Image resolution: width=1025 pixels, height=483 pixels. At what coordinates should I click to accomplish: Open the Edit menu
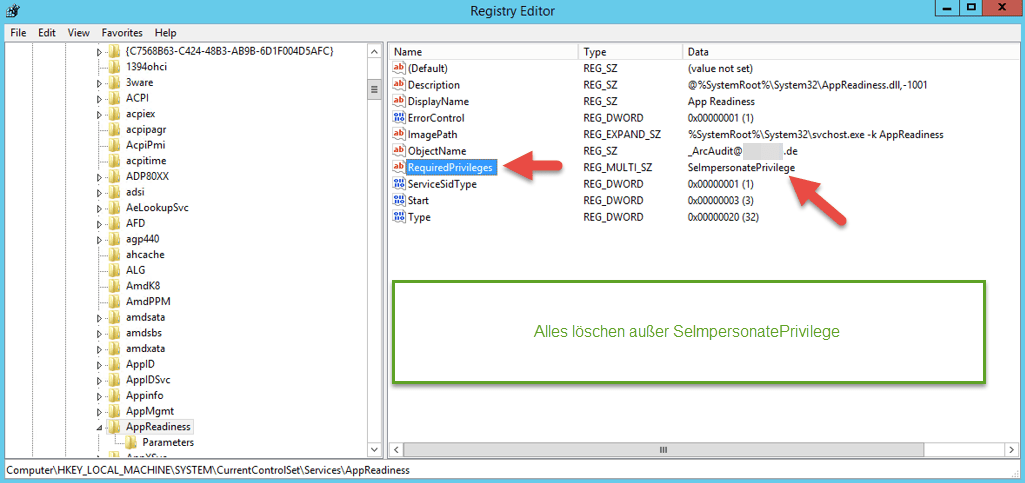coord(47,33)
